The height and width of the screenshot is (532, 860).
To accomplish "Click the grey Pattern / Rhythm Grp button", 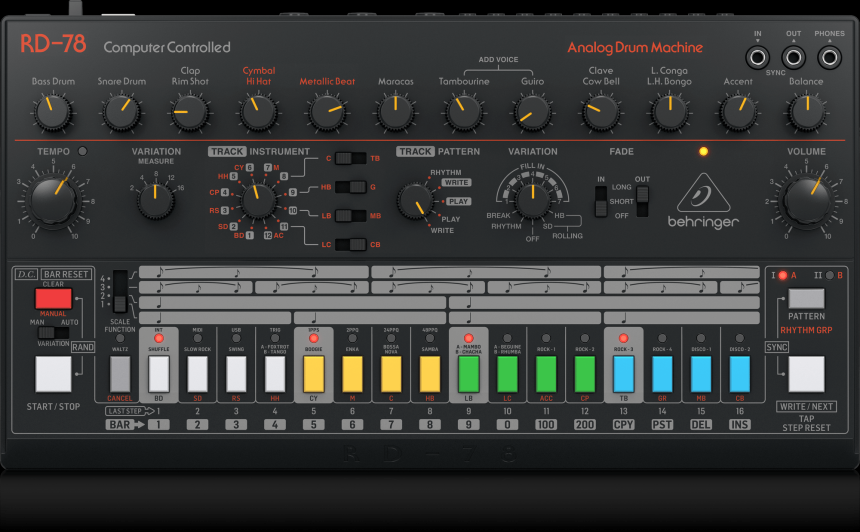I will 806,299.
